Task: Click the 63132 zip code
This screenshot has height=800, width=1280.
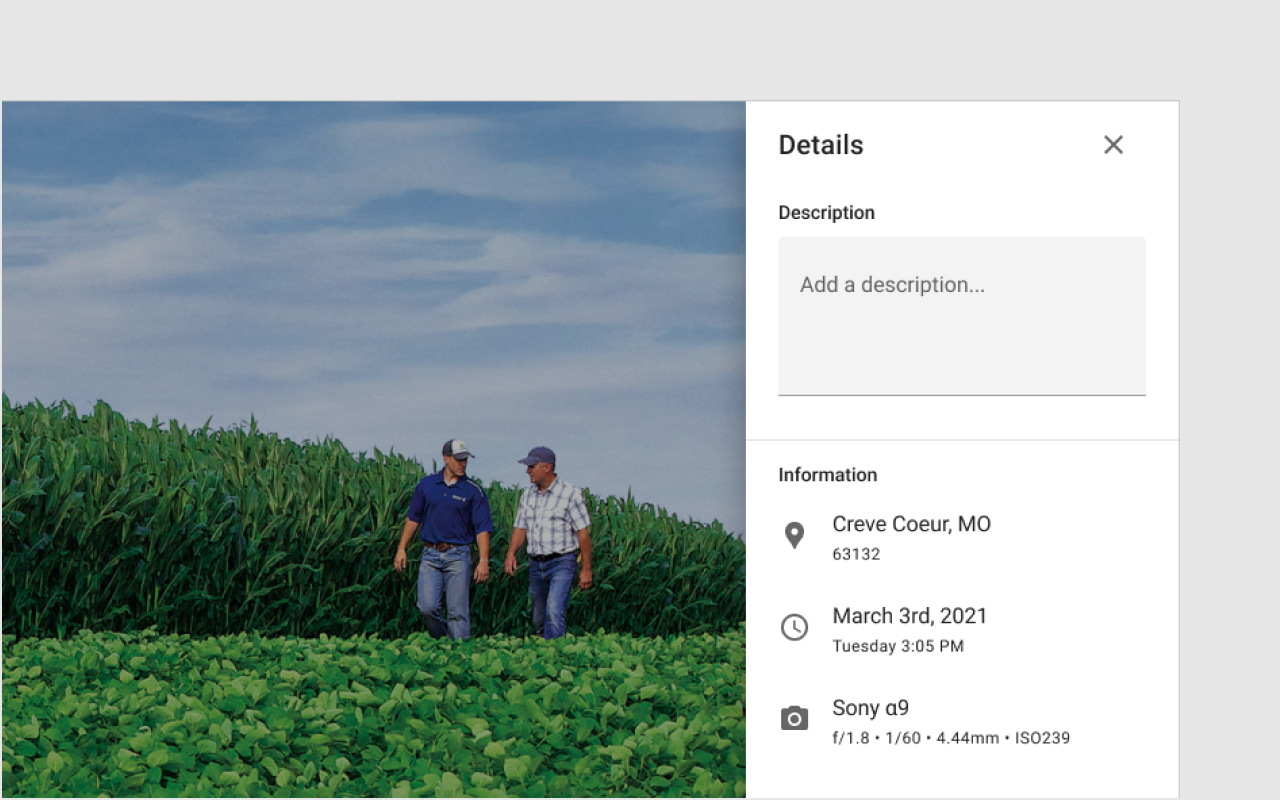Action: [856, 554]
